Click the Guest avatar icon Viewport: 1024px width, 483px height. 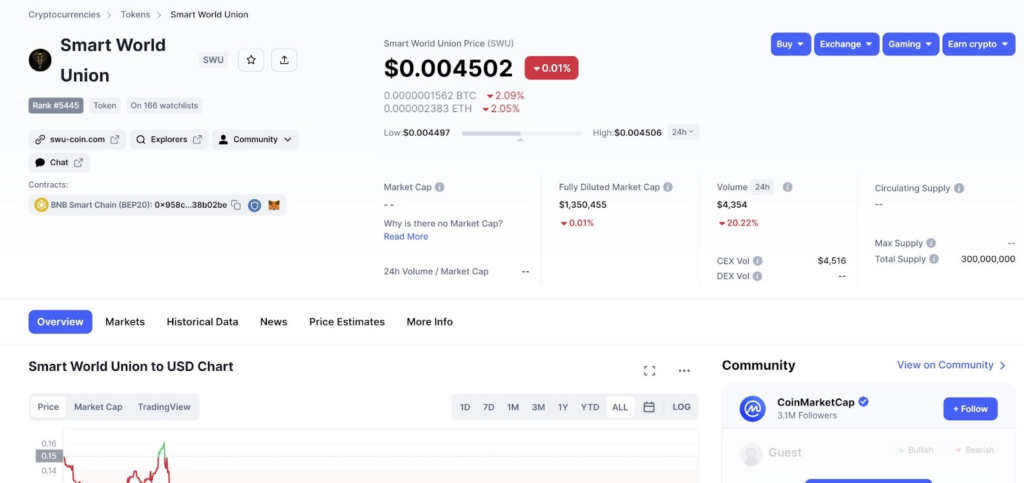tap(751, 454)
